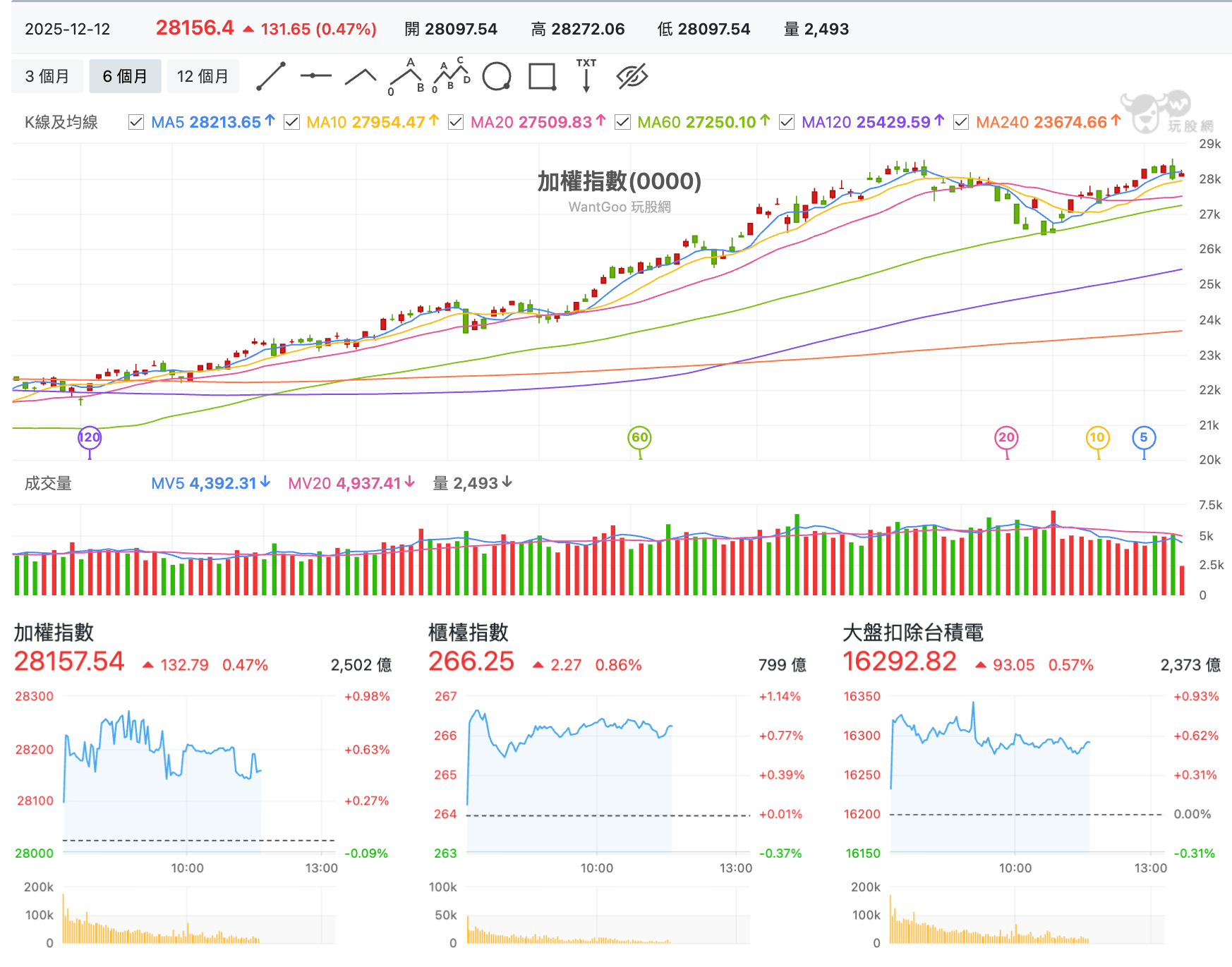1232x967 pixels.
Task: Toggle the MA20 moving average checkbox
Action: point(456,122)
